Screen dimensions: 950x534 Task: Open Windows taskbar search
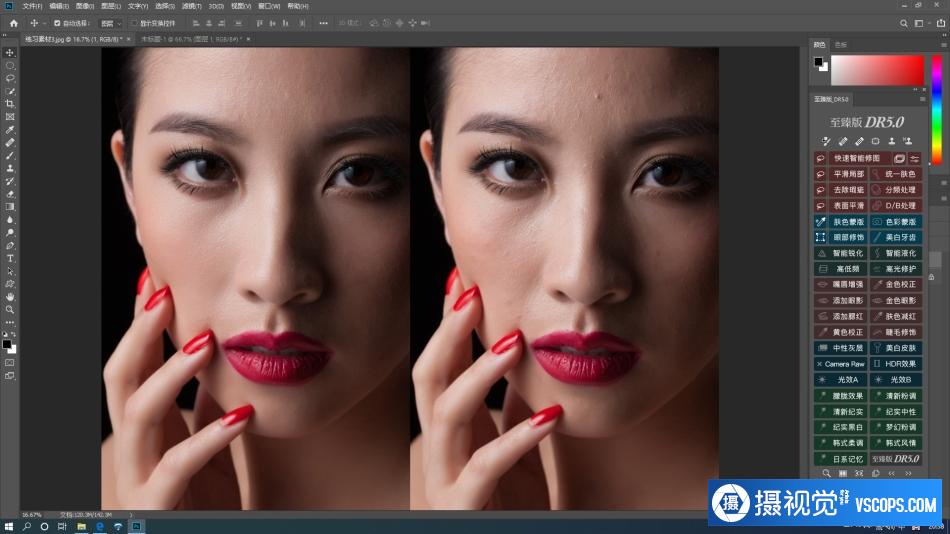(x=27, y=526)
